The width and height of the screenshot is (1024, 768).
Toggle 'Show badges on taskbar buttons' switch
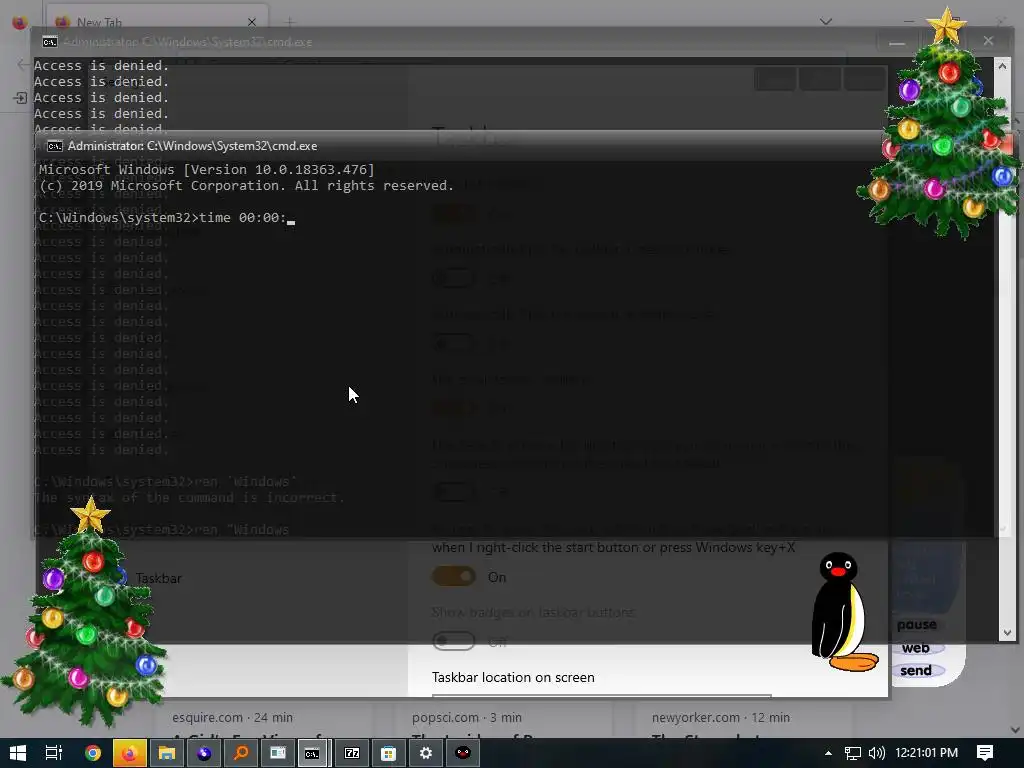click(454, 641)
